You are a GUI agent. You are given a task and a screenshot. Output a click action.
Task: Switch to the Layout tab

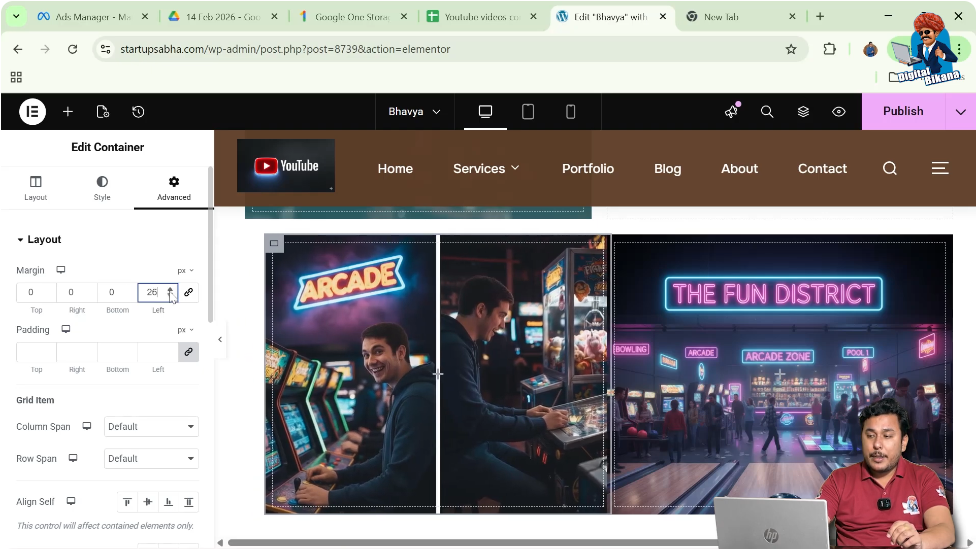click(36, 188)
